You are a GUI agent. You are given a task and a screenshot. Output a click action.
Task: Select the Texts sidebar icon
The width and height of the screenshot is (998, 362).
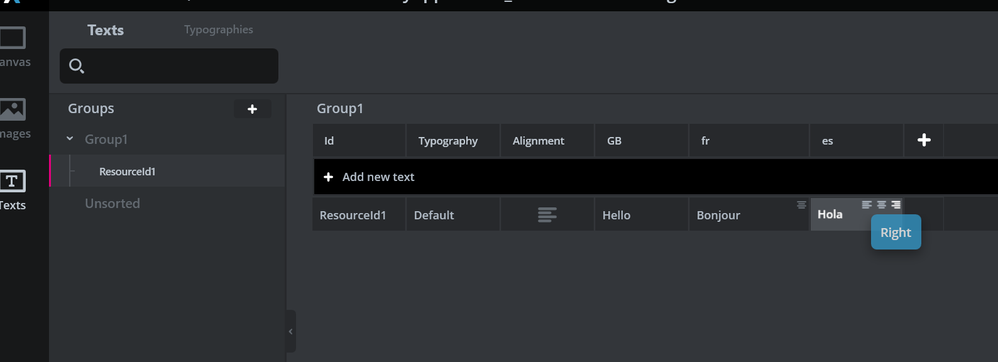(x=12, y=190)
